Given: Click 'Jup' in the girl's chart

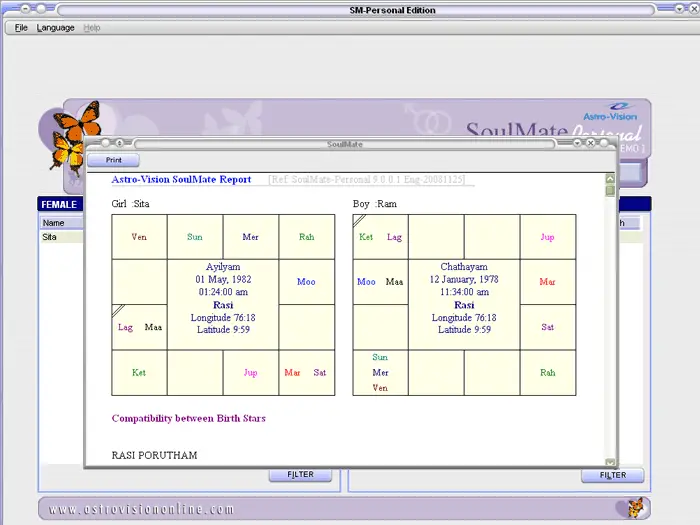Looking at the screenshot, I should (x=250, y=373).
